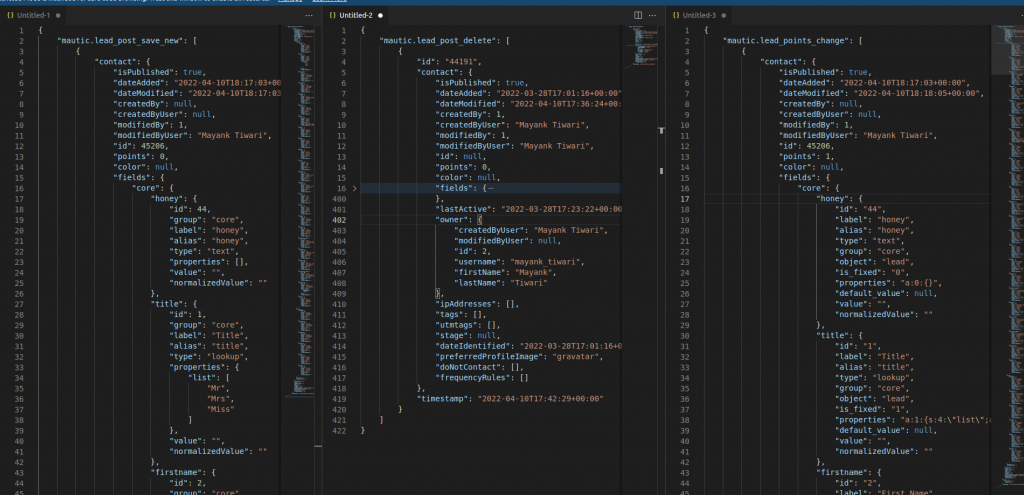Click the "mautic.lead_points_change" key
The height and width of the screenshot is (495, 1024).
pyautogui.click(x=786, y=40)
